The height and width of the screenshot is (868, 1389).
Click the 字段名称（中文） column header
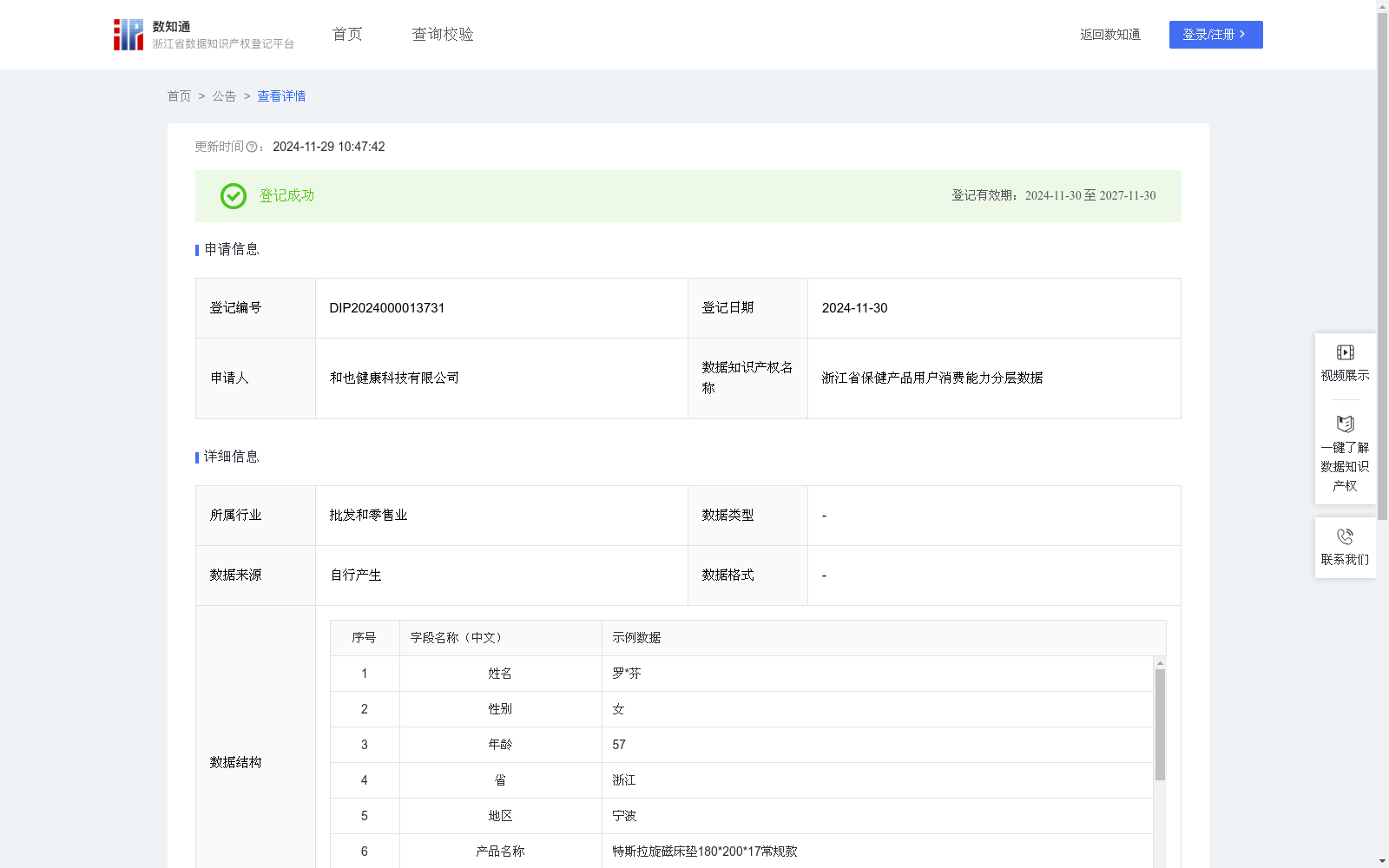pyautogui.click(x=501, y=638)
